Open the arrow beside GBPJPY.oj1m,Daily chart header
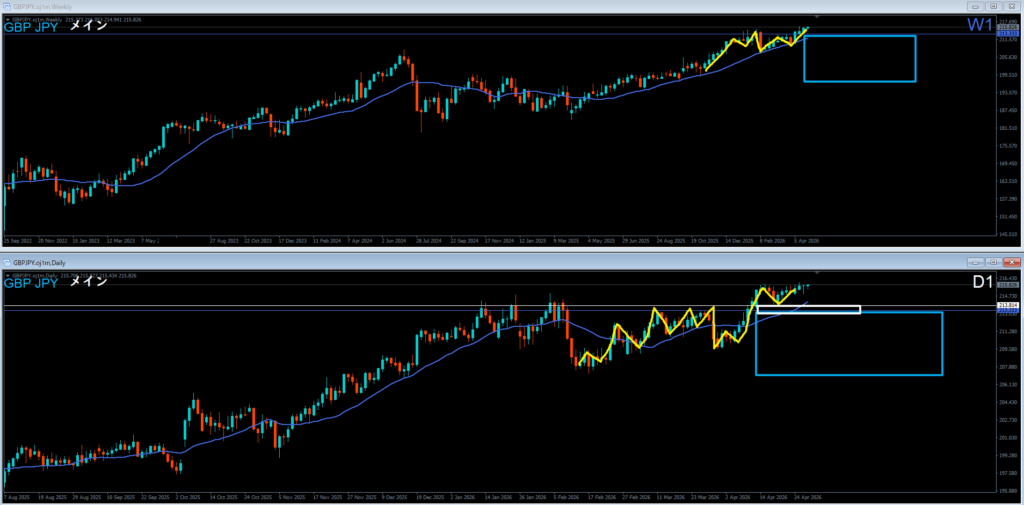The image size is (1024, 505). tap(8, 276)
